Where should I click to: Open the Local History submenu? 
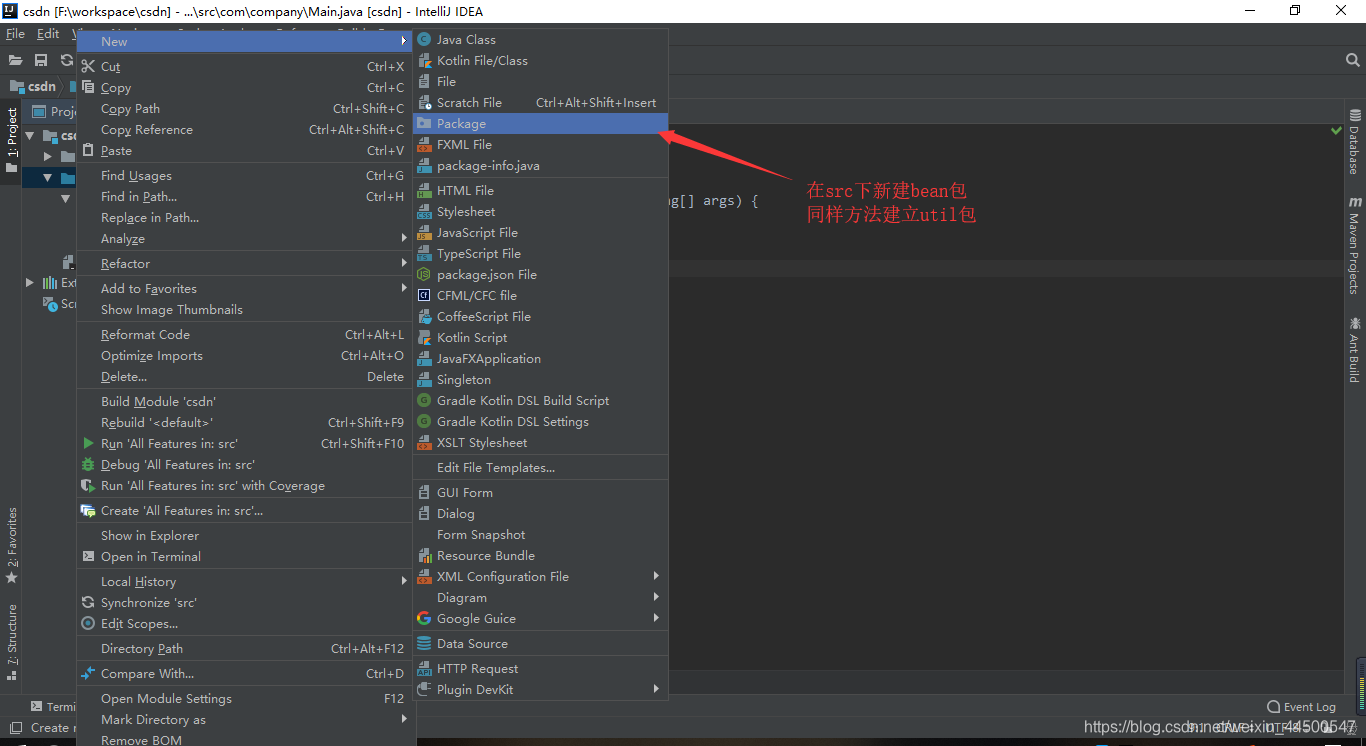pos(245,581)
